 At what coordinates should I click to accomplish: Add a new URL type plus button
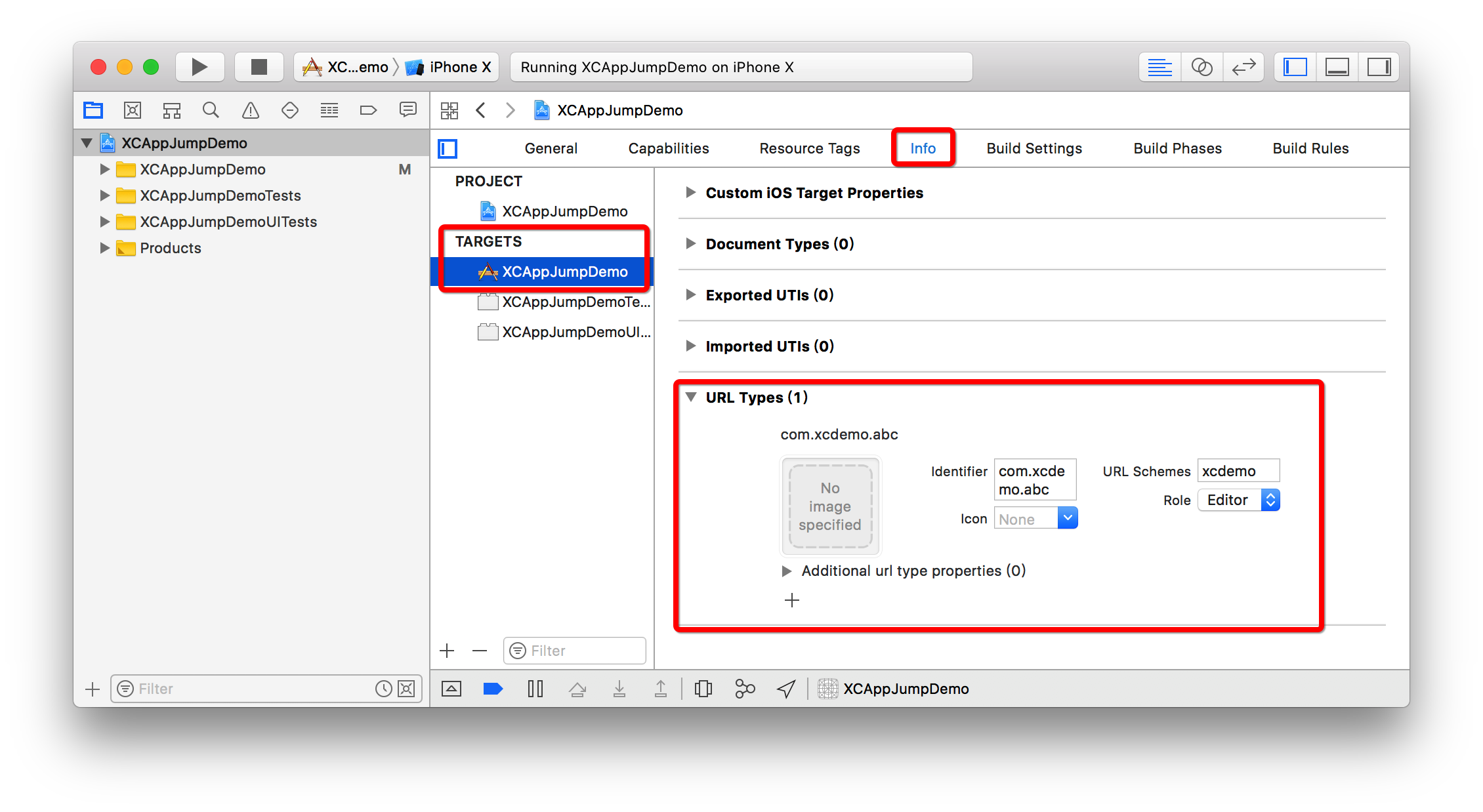coord(792,600)
